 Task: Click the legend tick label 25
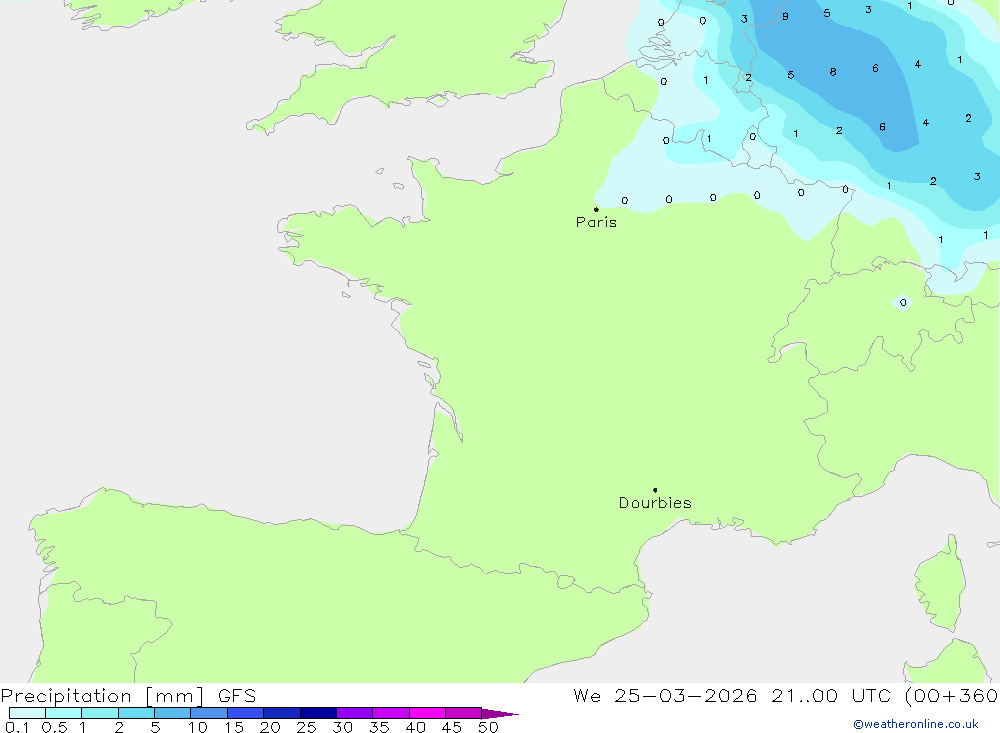pos(306,727)
